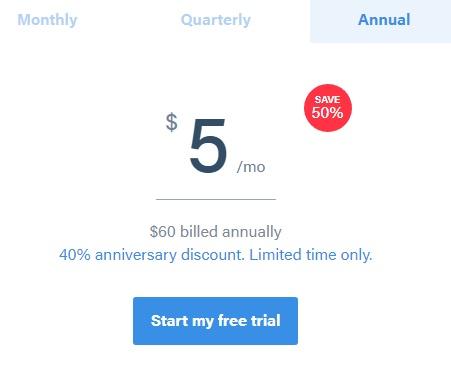Image resolution: width=451 pixels, height=373 pixels.
Task: Click the word discount in the blue promo line
Action: 212,255
